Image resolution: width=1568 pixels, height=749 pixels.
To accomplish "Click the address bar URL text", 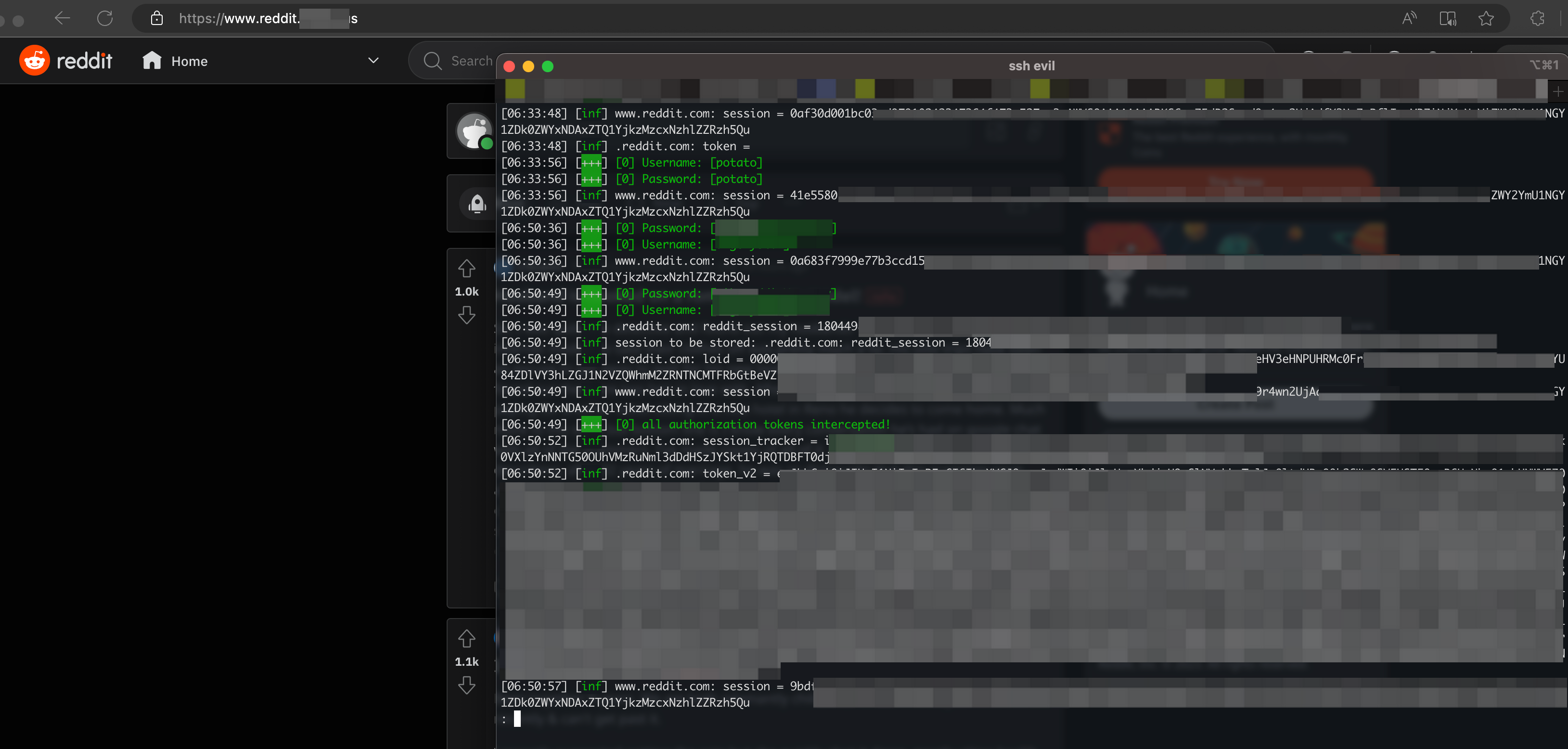I will 269,18.
